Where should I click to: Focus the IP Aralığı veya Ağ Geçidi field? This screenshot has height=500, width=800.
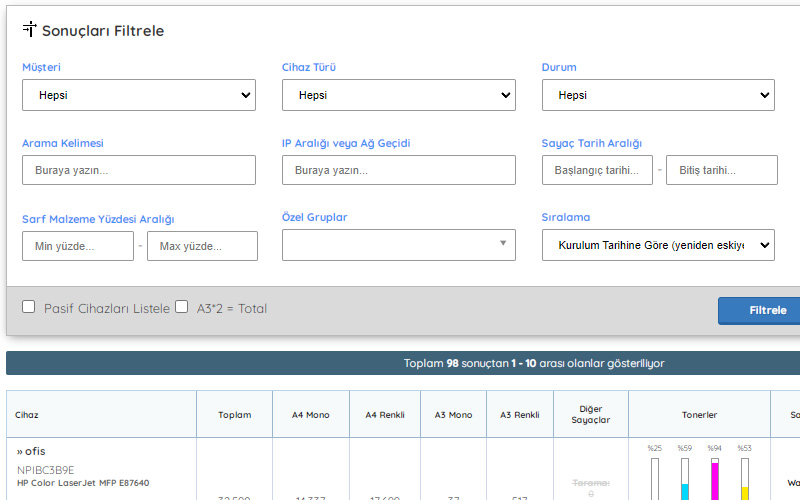coord(398,170)
